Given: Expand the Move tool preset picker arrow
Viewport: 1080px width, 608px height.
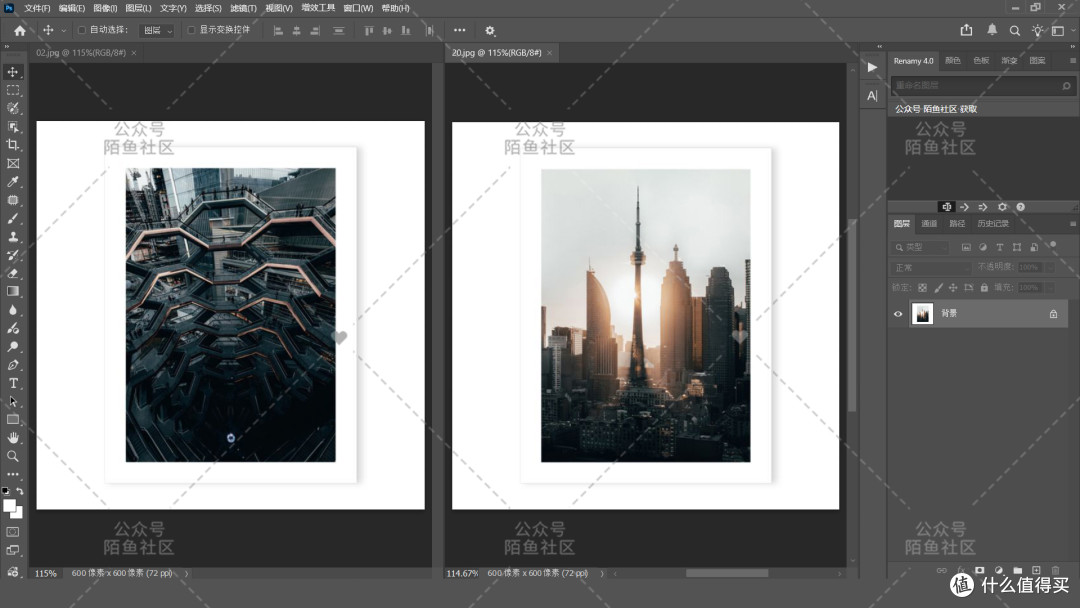Looking at the screenshot, I should (x=63, y=30).
